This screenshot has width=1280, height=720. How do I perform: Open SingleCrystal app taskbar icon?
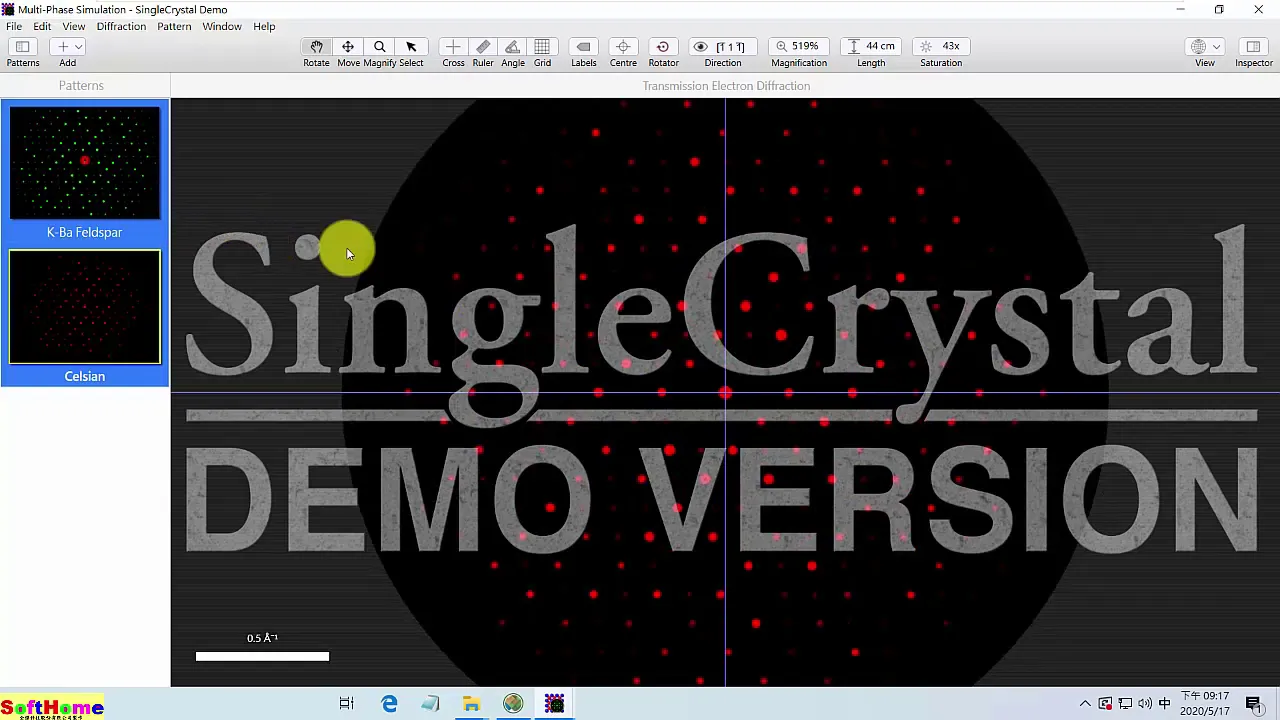point(554,704)
